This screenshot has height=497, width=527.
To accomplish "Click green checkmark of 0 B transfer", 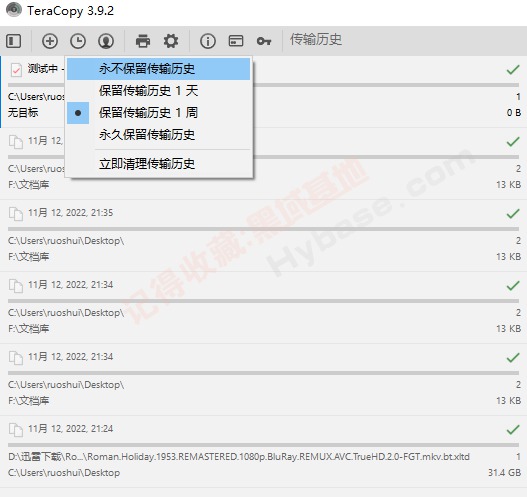I will pos(513,70).
